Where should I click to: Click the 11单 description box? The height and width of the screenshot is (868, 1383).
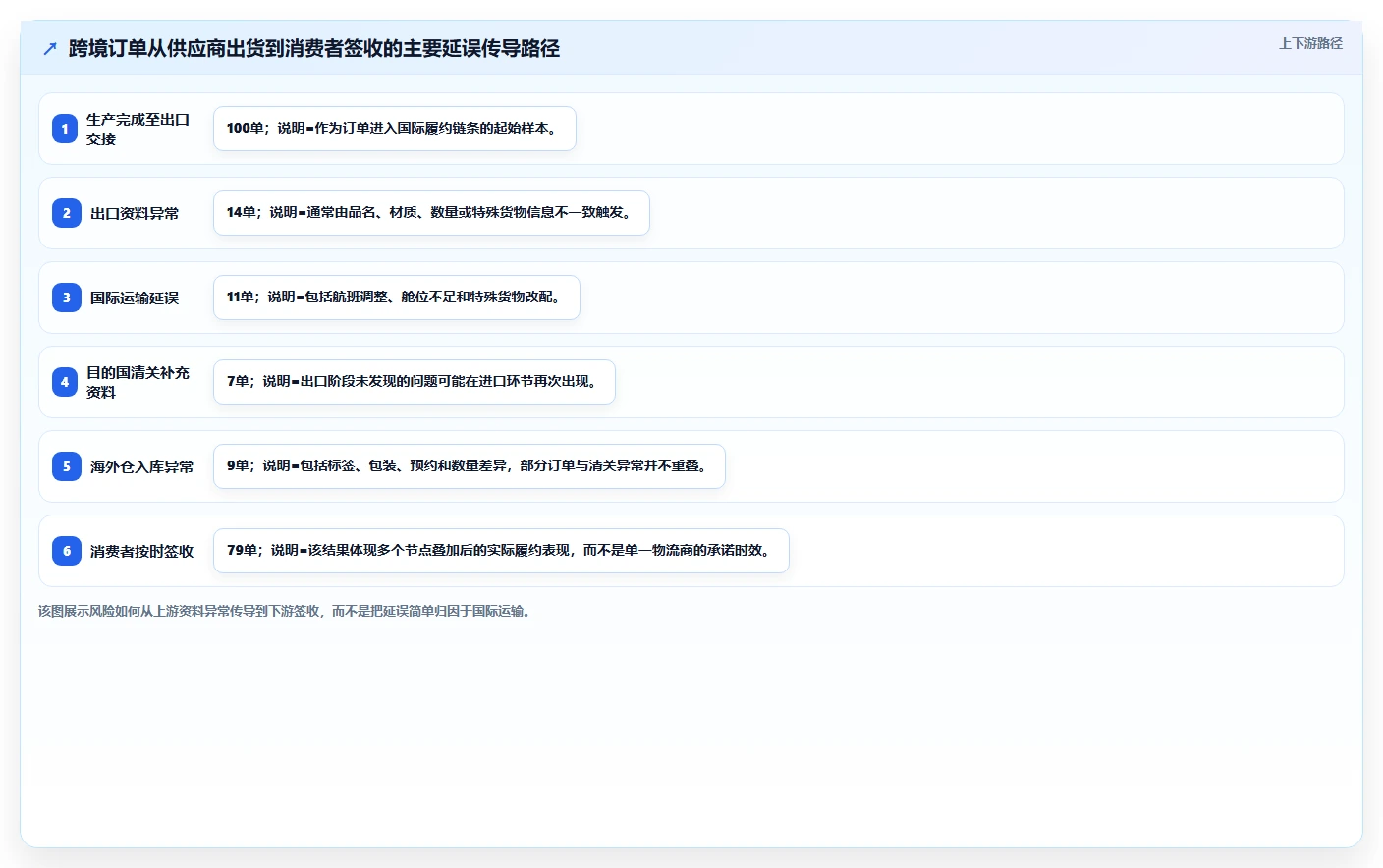pos(397,298)
